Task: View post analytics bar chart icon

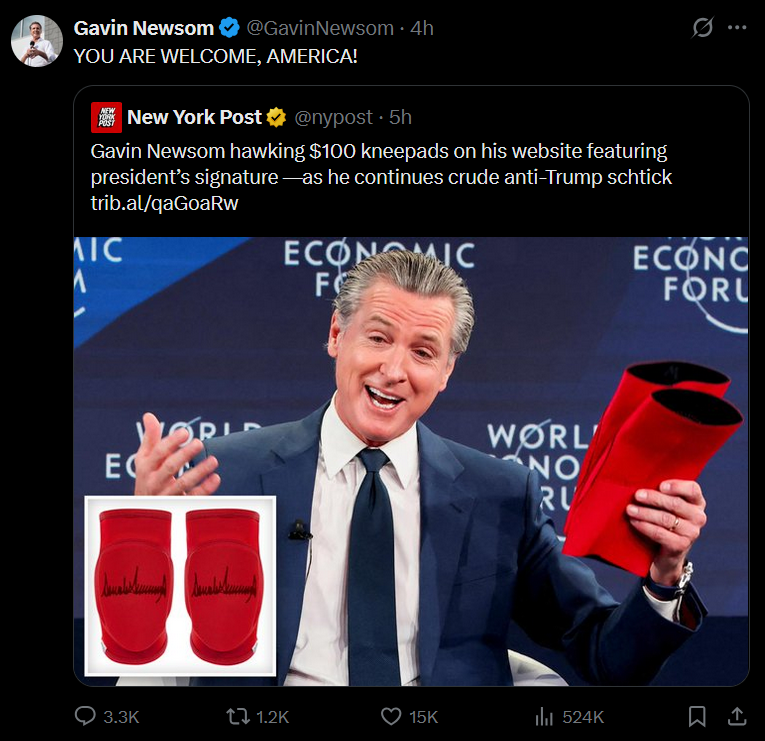Action: (x=544, y=717)
